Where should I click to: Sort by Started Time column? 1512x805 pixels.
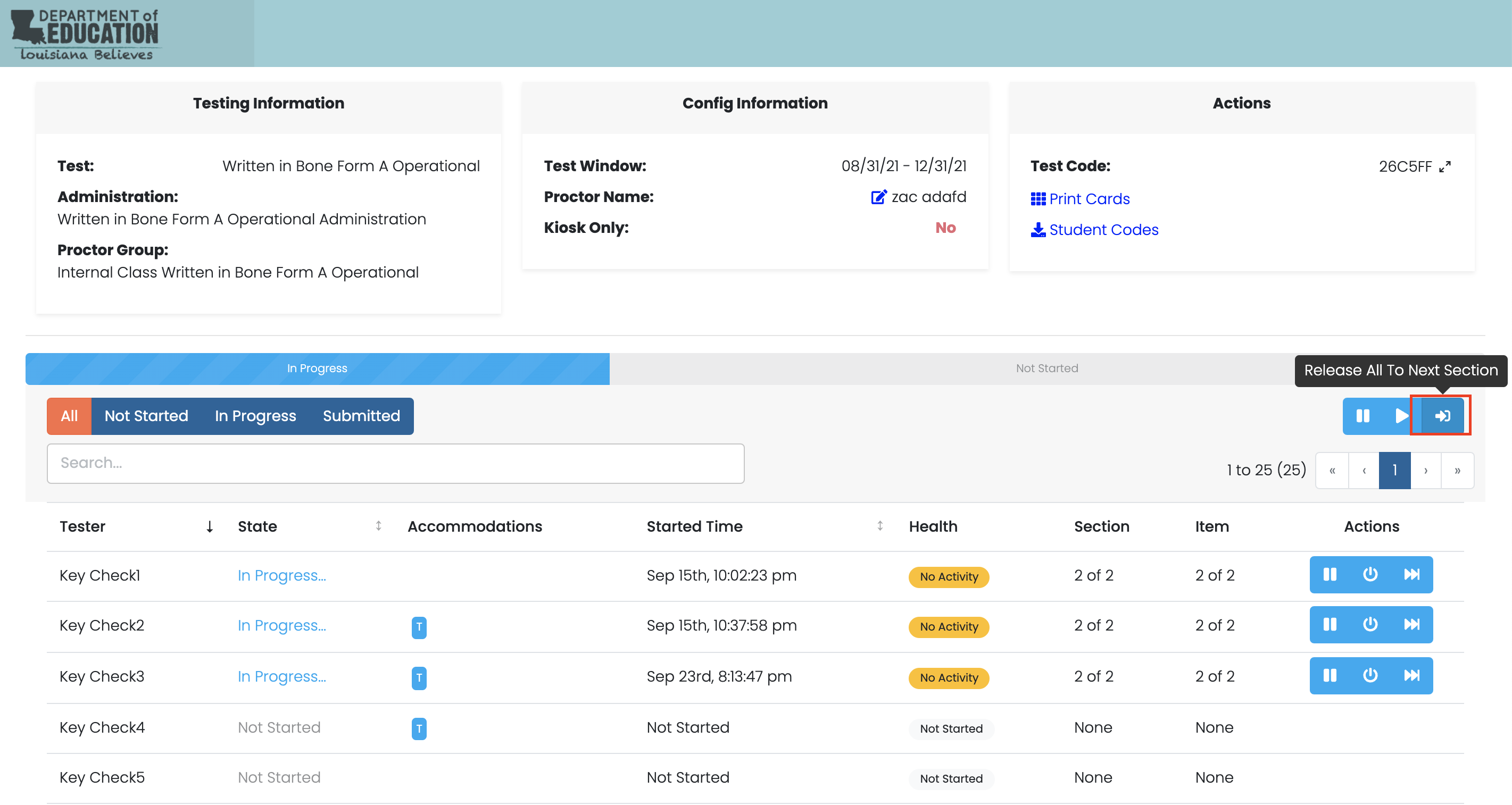click(x=879, y=526)
